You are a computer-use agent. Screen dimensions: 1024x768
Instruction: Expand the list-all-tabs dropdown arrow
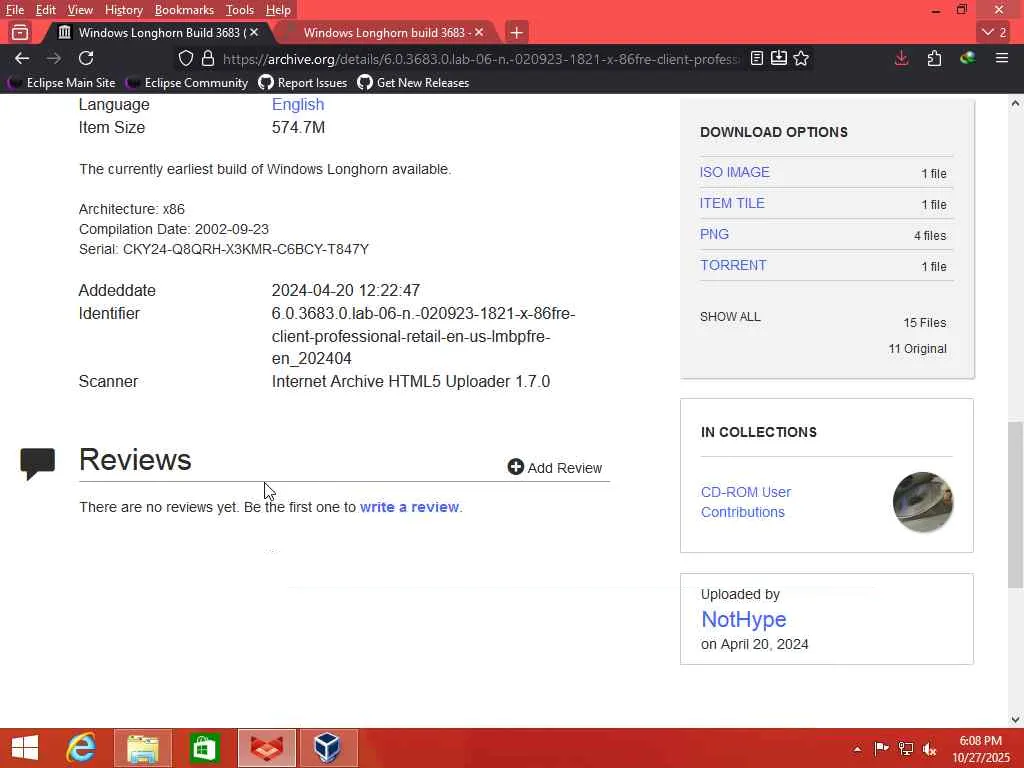994,32
